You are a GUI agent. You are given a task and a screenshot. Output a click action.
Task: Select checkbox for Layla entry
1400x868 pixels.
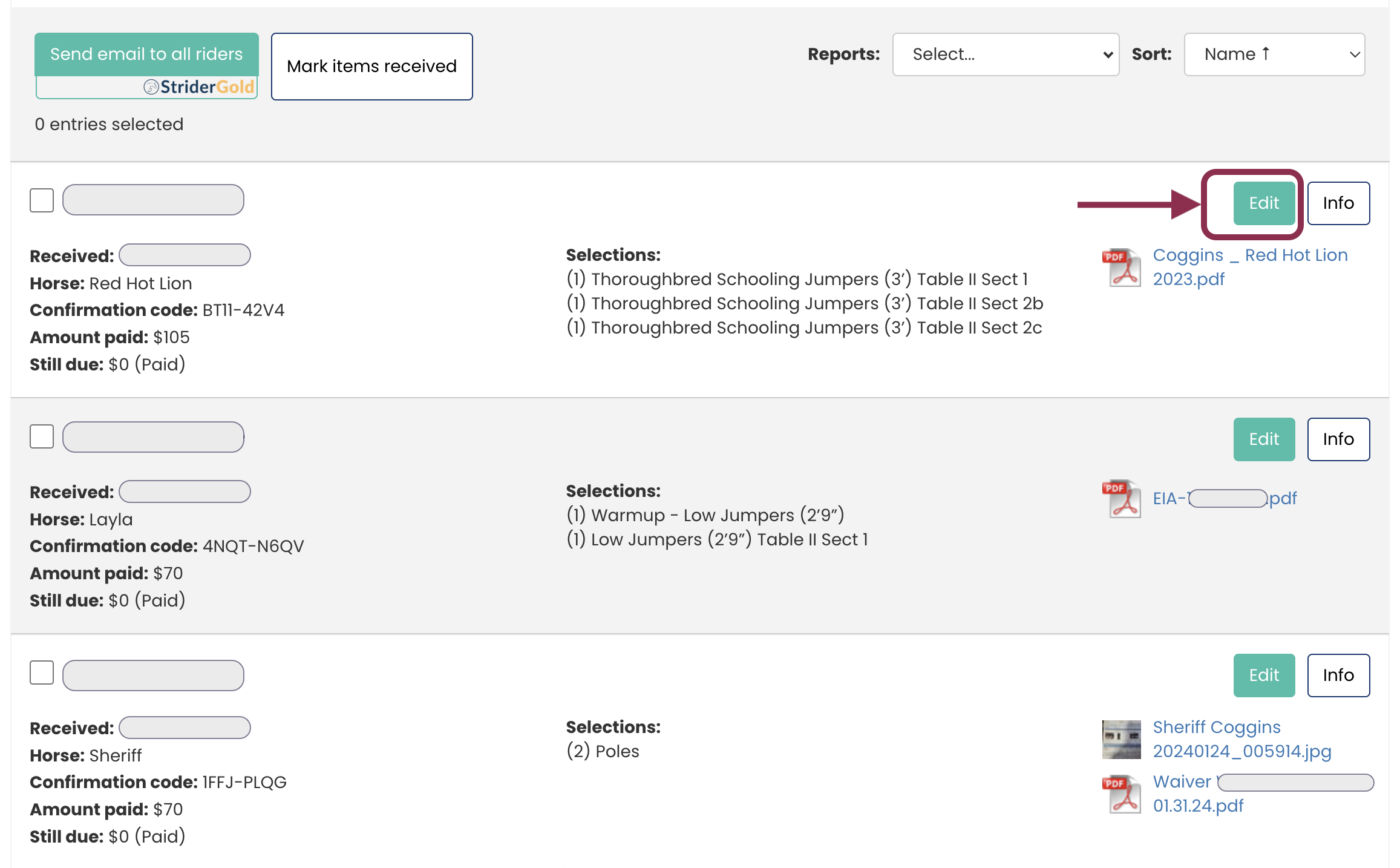pos(42,436)
